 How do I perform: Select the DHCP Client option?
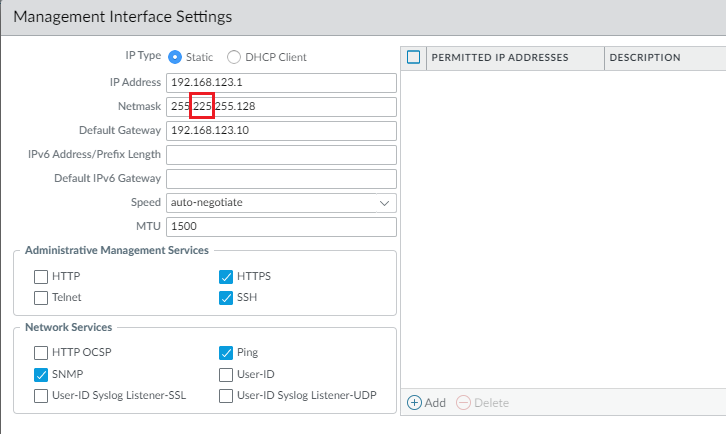(x=235, y=57)
